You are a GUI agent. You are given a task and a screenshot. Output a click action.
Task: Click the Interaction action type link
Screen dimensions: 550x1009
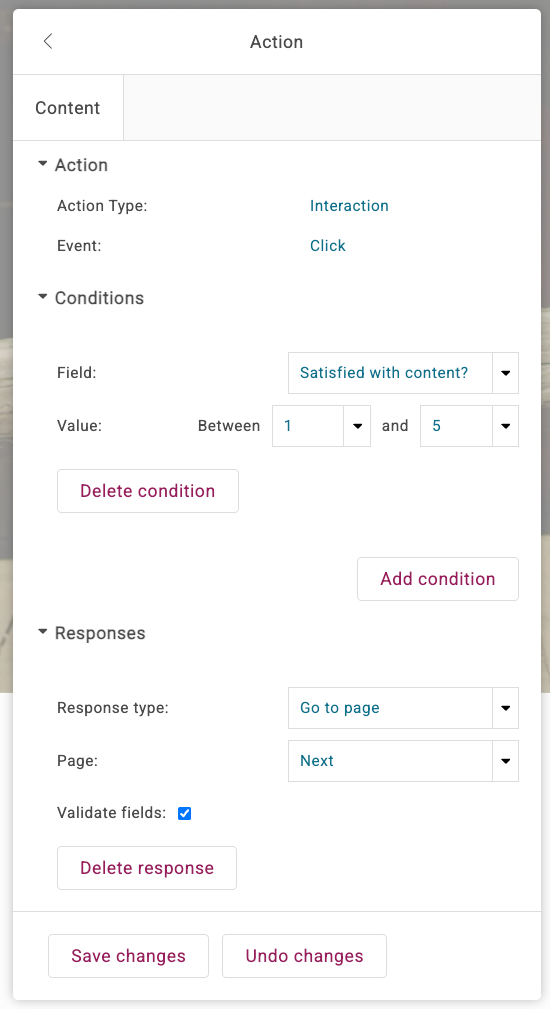click(x=349, y=206)
